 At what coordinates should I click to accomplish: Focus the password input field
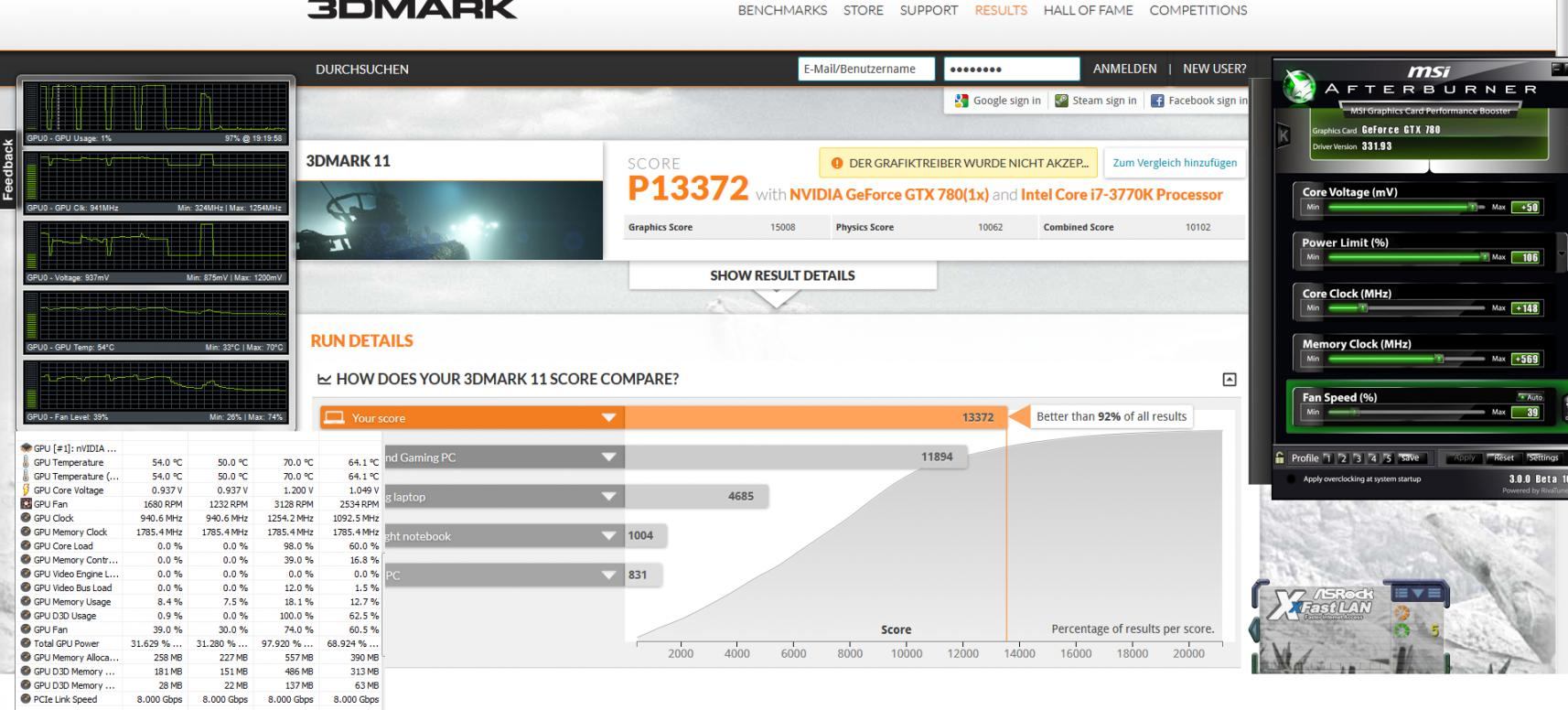[x=1012, y=69]
